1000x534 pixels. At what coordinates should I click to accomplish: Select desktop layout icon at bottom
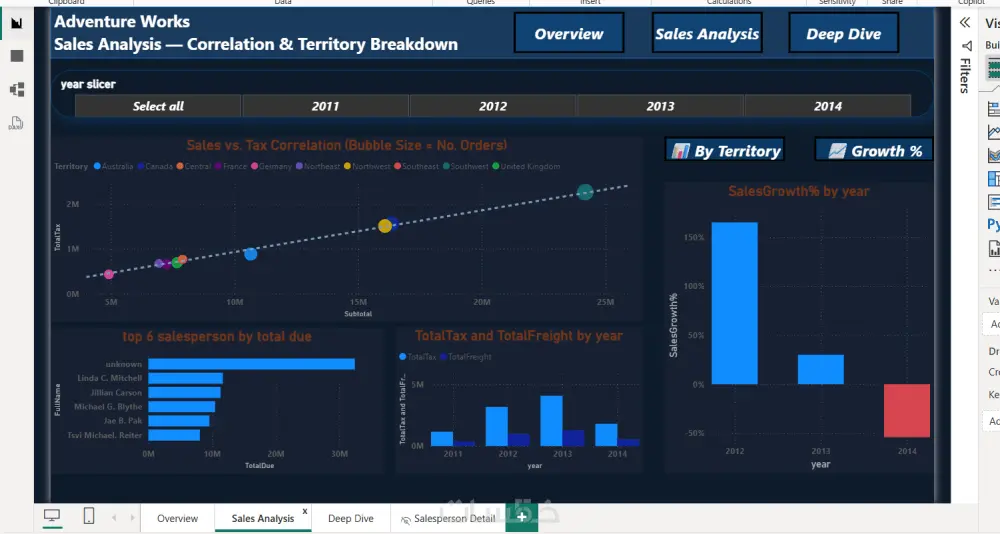(52, 515)
